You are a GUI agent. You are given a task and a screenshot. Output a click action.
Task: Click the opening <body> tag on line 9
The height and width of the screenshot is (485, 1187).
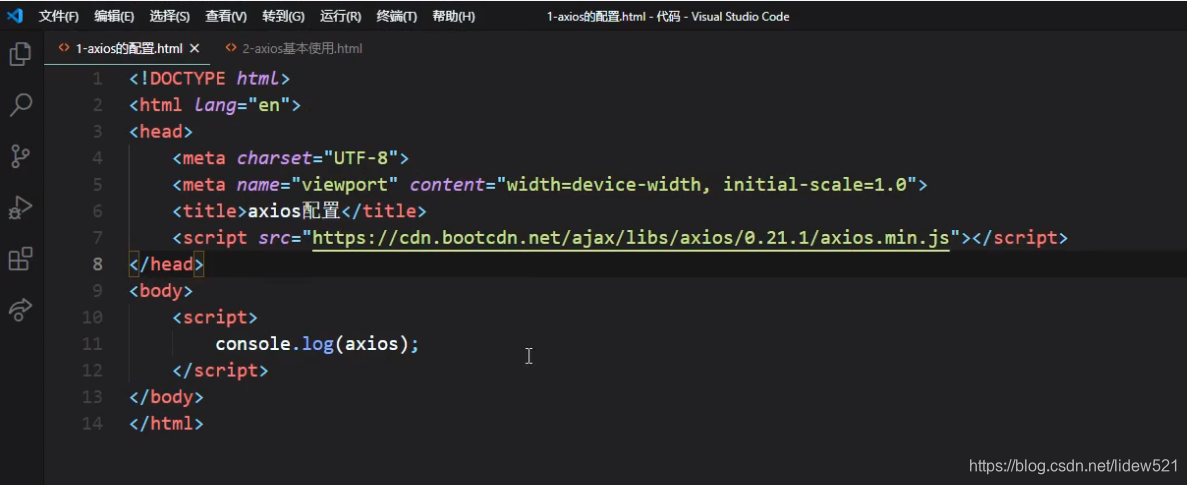[x=161, y=291]
